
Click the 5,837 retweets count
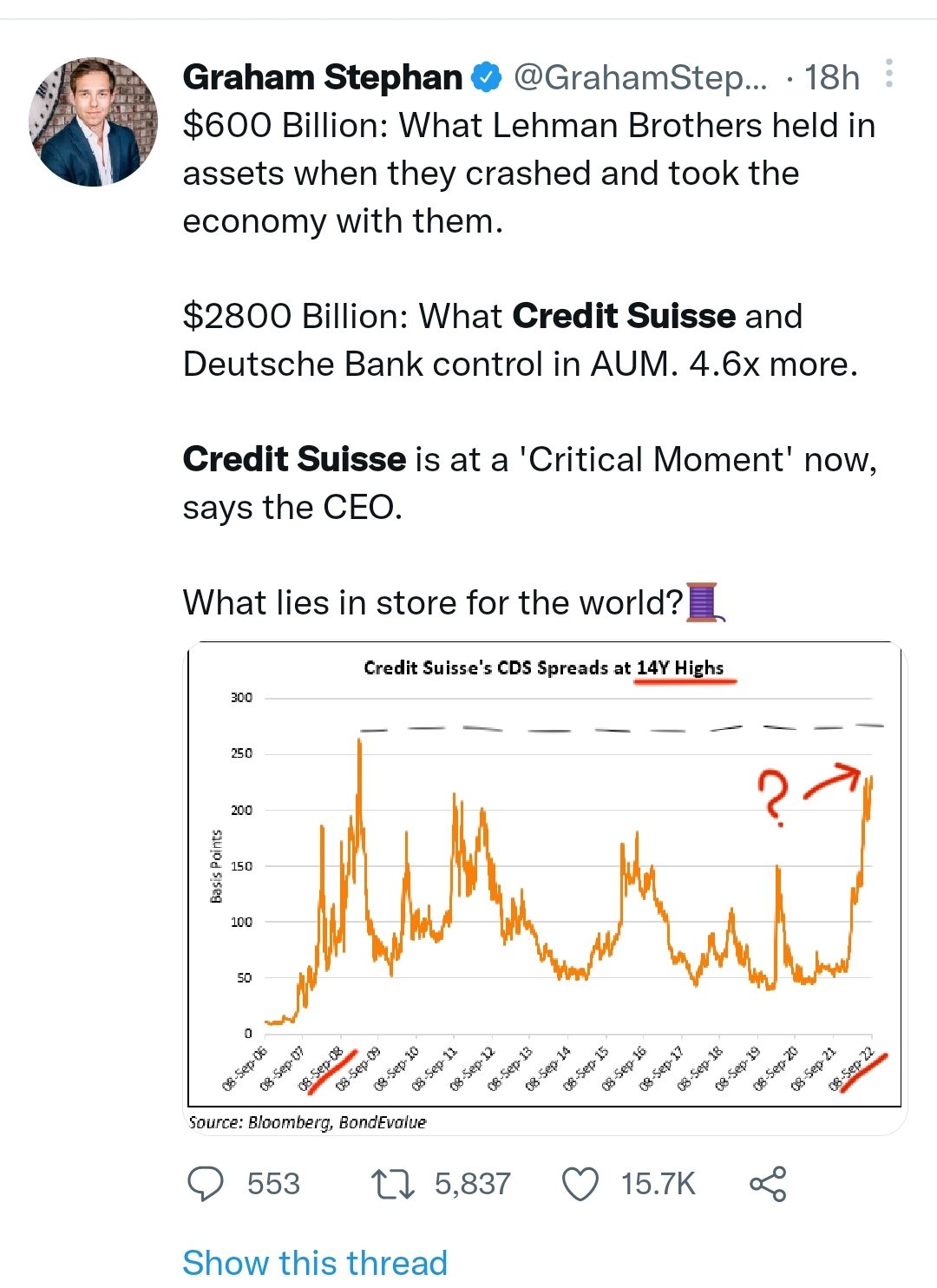click(473, 1184)
